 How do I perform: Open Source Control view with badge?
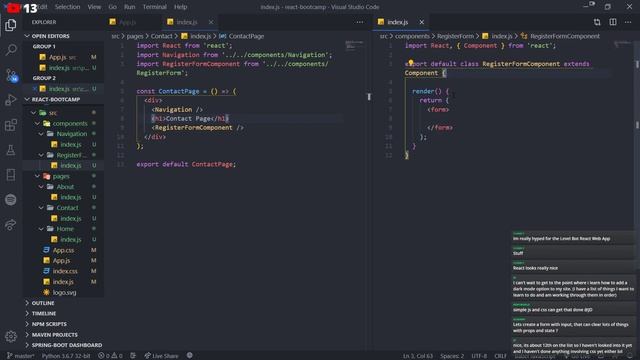pyautogui.click(x=11, y=76)
